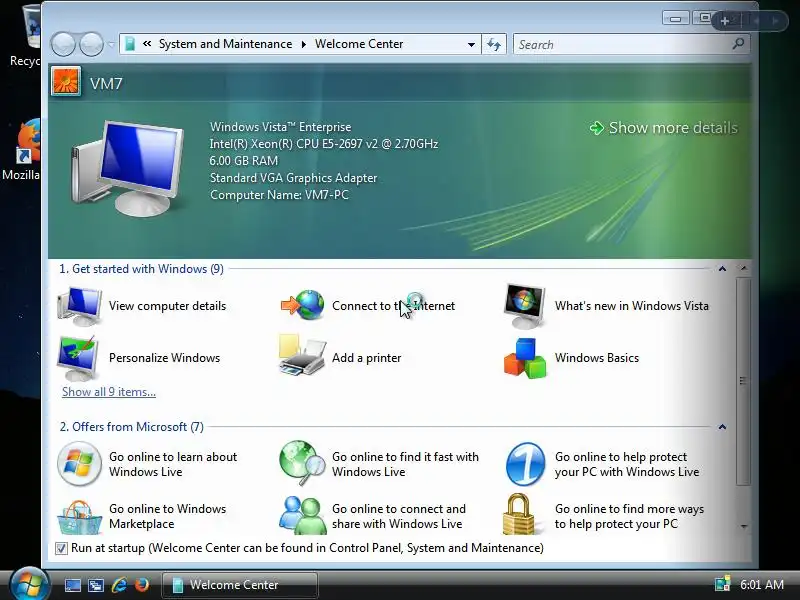800x600 pixels.
Task: Open the address bar dropdown arrow
Action: point(471,45)
